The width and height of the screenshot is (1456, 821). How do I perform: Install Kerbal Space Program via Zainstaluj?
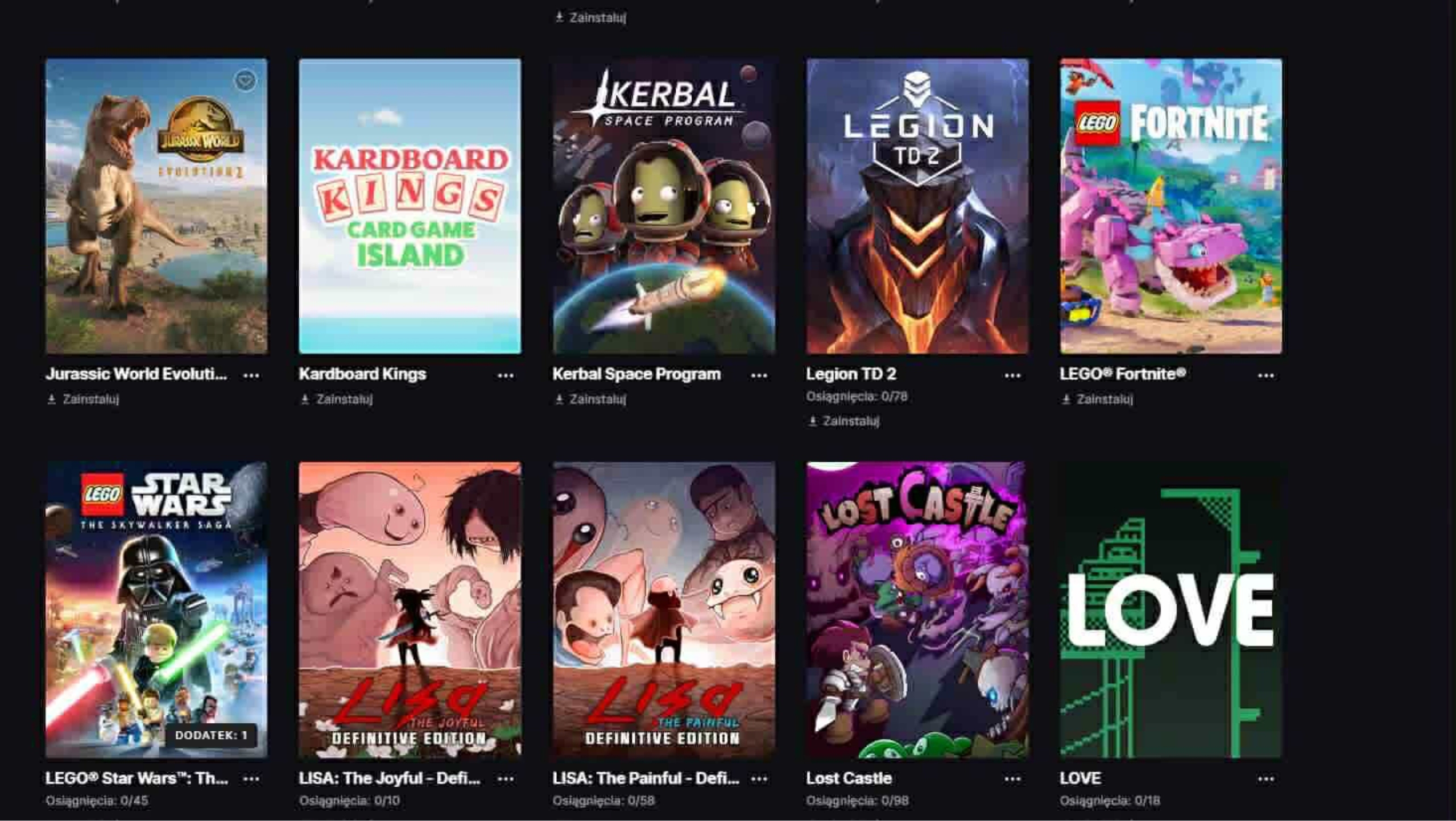tap(590, 399)
